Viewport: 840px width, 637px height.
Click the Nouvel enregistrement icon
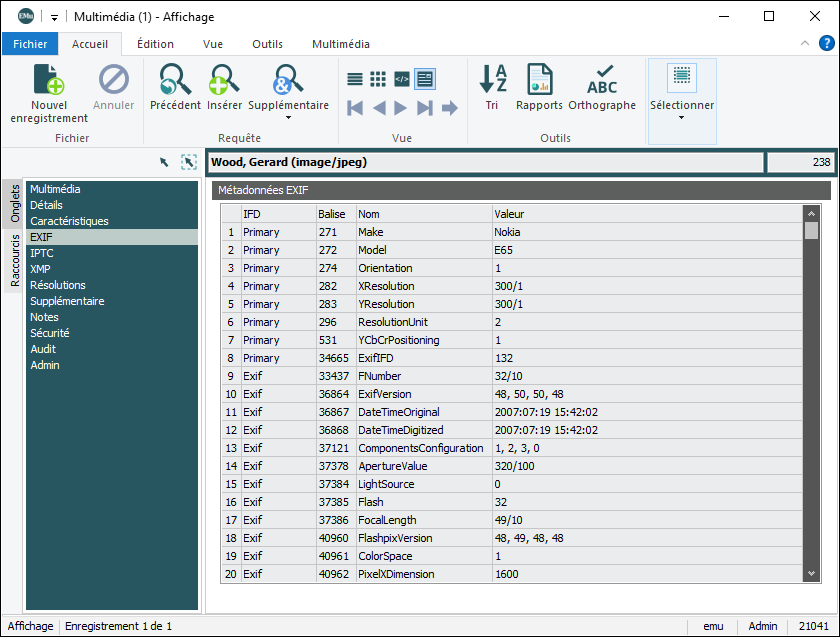pyautogui.click(x=49, y=81)
